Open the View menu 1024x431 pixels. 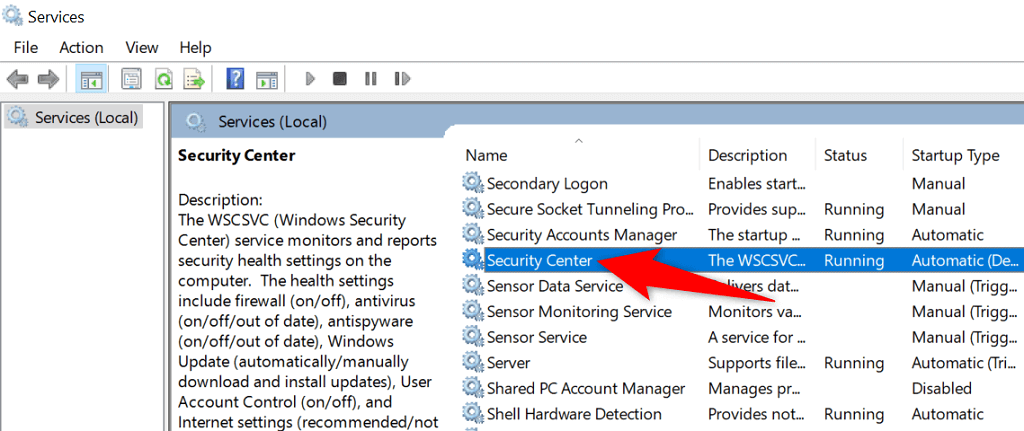pyautogui.click(x=142, y=47)
